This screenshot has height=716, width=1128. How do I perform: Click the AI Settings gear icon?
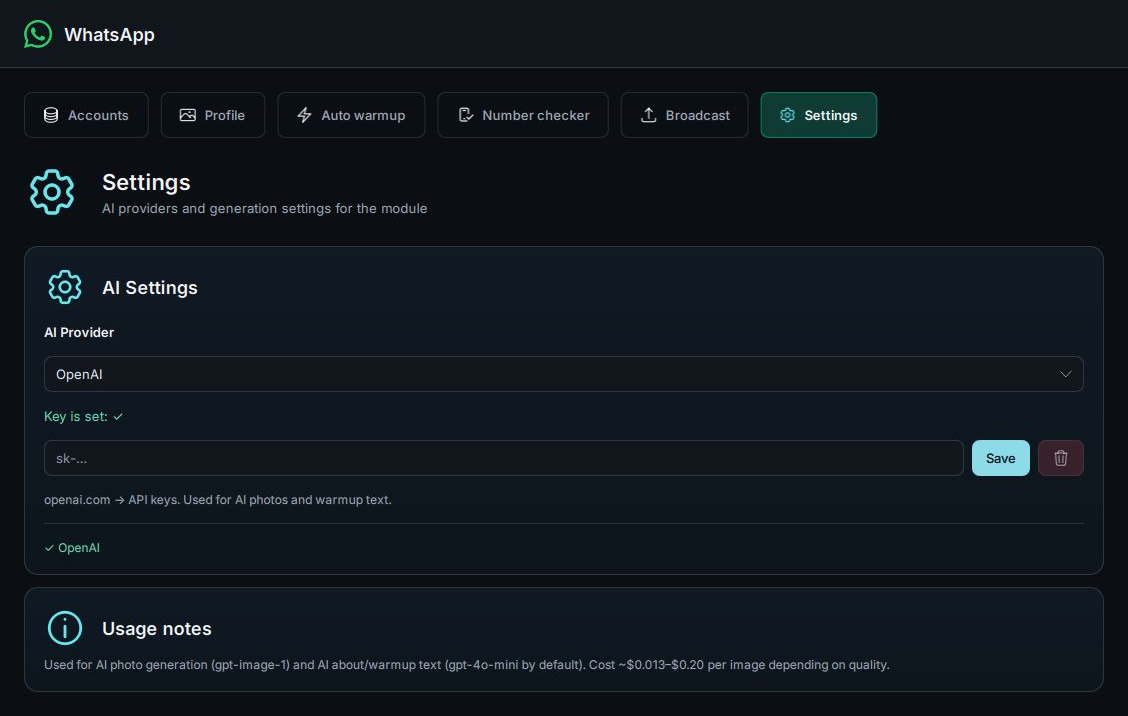point(65,287)
